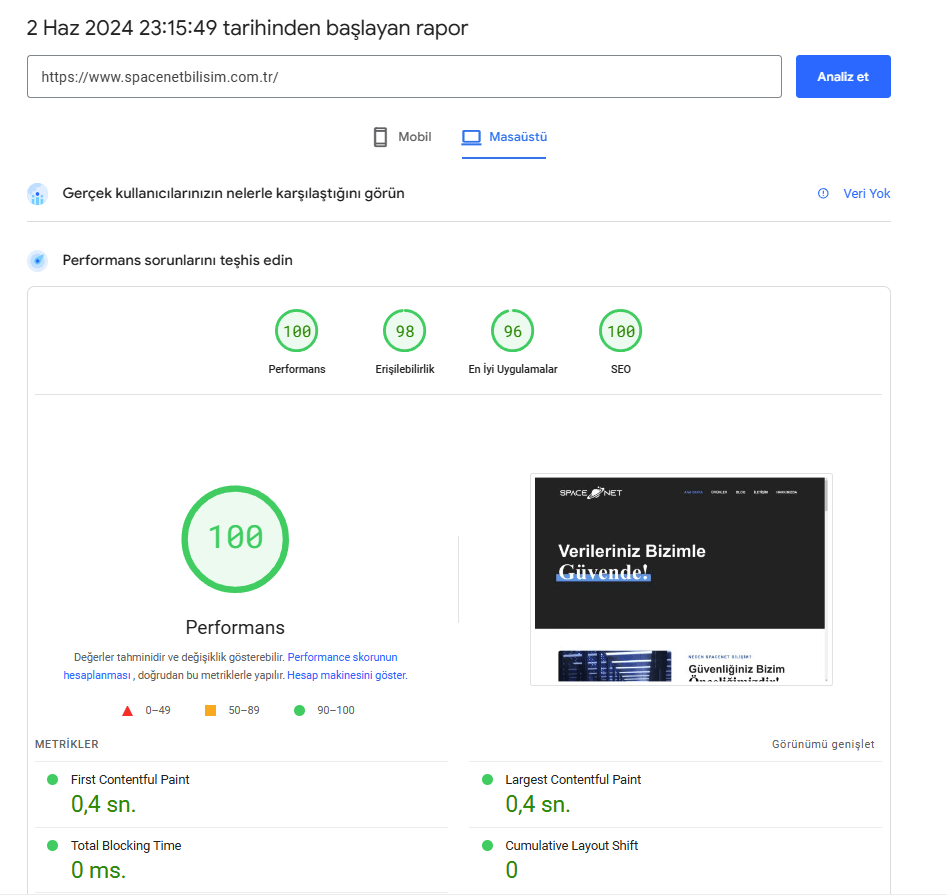Switch to the Mobil tab

coord(414,137)
